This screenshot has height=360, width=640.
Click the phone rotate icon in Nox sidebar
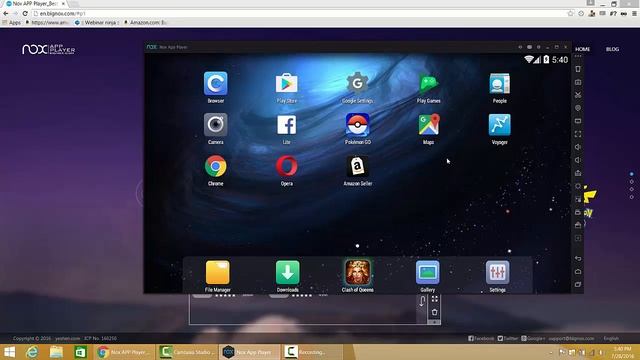point(578,69)
